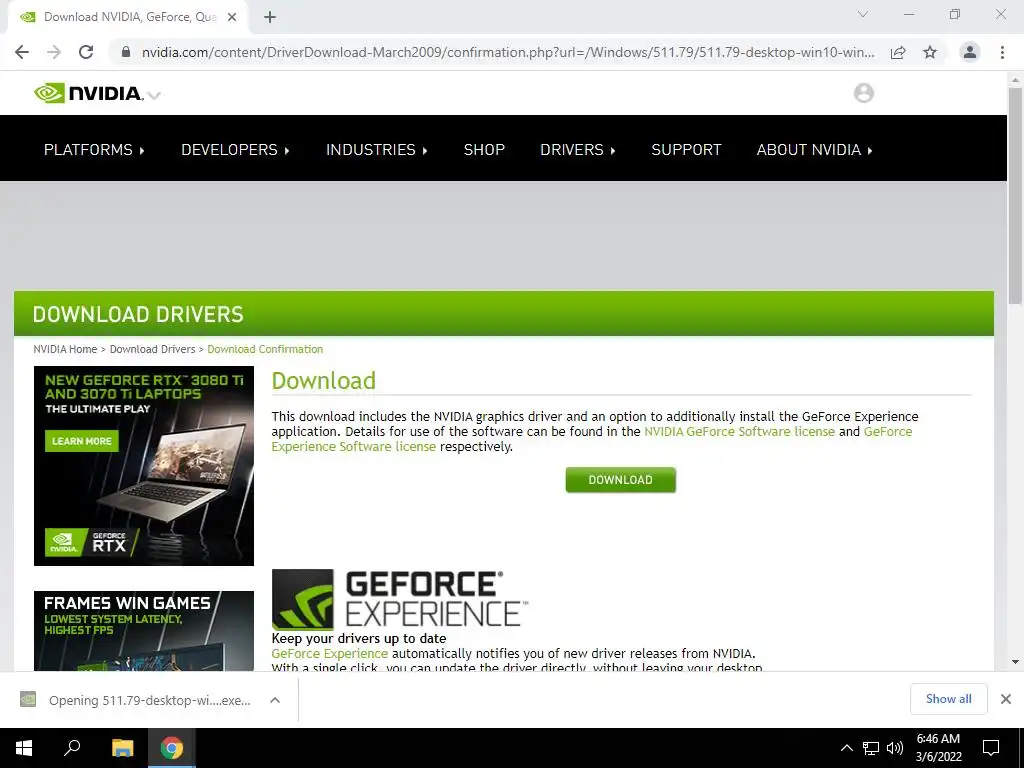Click LEARN MORE on RTX laptop ad
The height and width of the screenshot is (768, 1024).
pyautogui.click(x=82, y=441)
